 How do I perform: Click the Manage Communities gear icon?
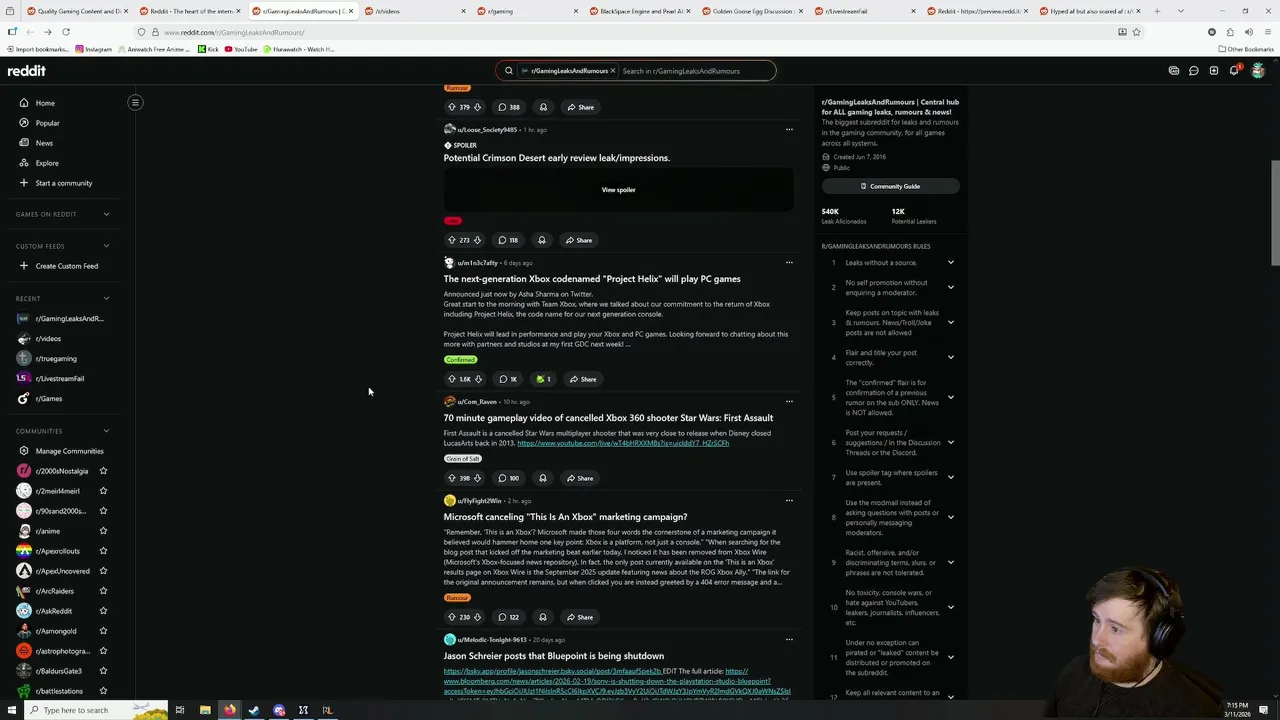24,451
